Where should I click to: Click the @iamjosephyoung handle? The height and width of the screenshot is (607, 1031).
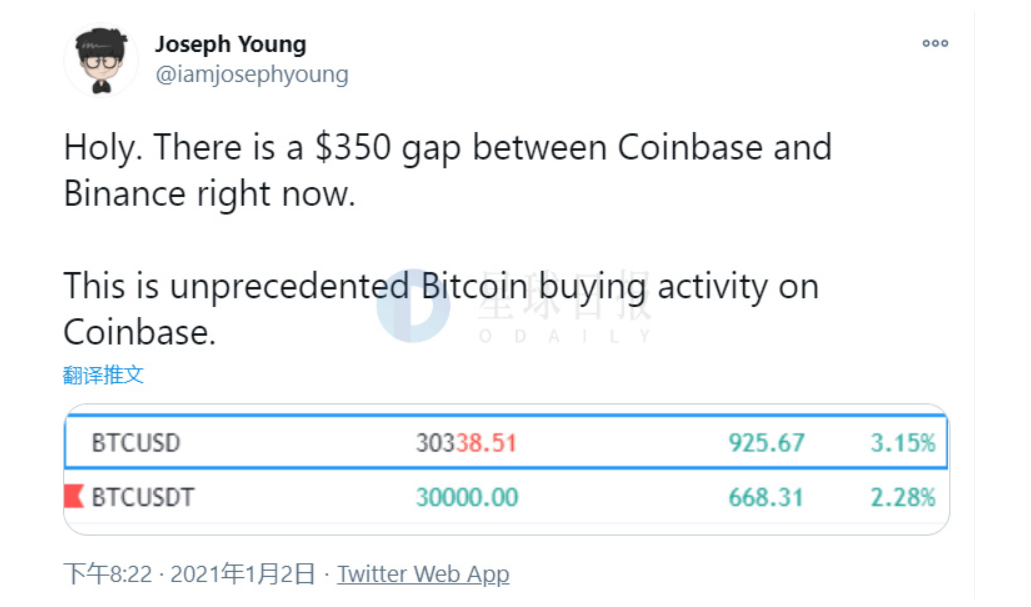pos(251,74)
